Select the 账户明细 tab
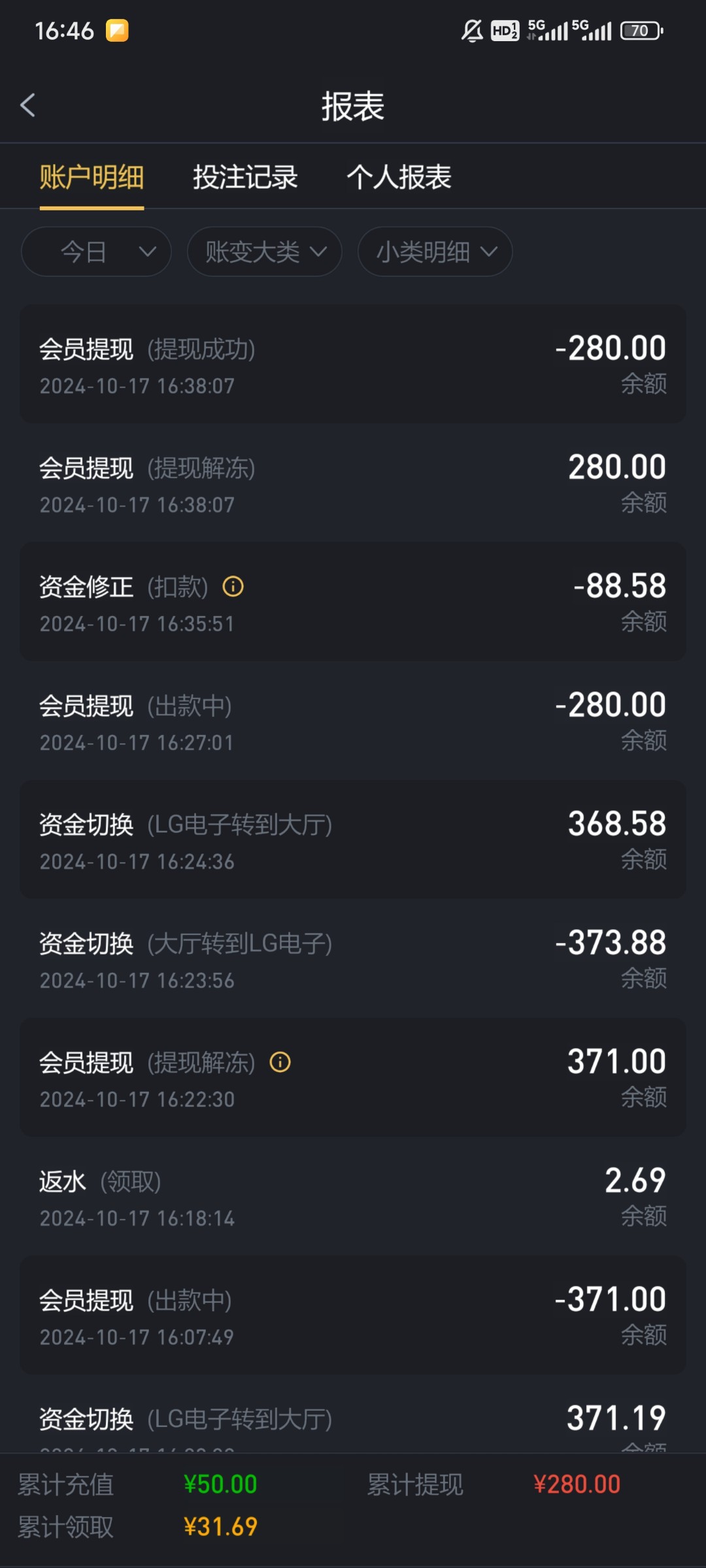Viewport: 706px width, 1568px height. (x=92, y=177)
